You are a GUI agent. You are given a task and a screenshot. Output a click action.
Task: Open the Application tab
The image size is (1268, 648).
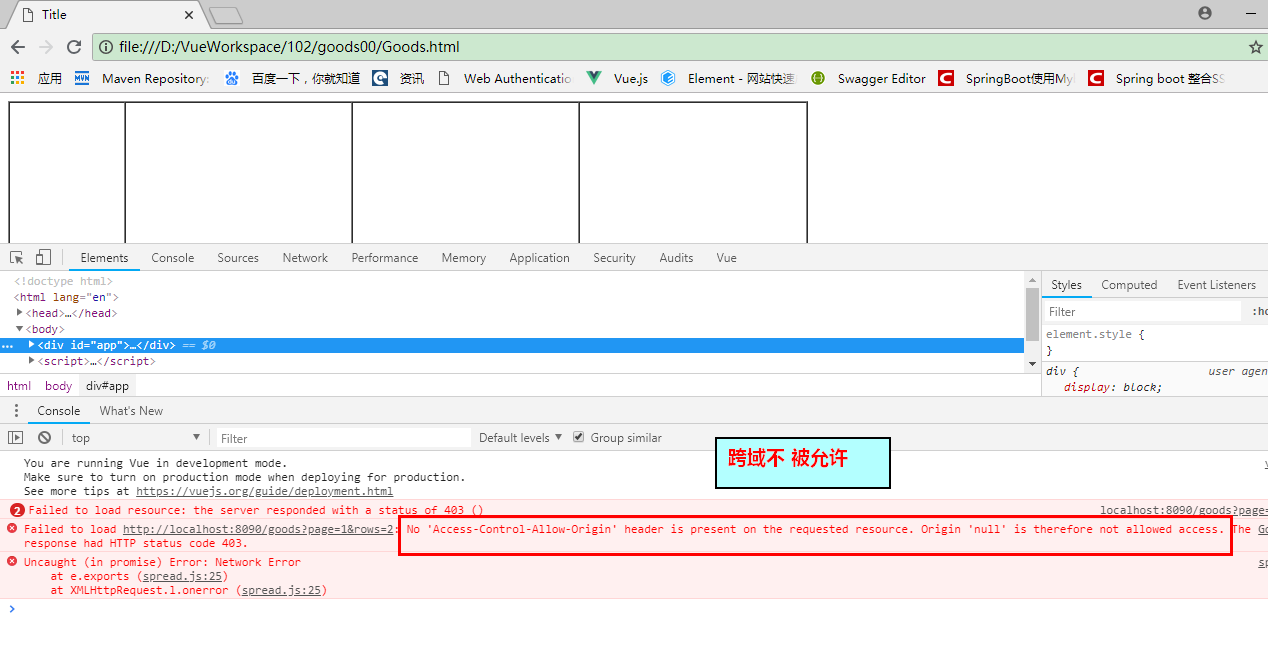point(539,257)
